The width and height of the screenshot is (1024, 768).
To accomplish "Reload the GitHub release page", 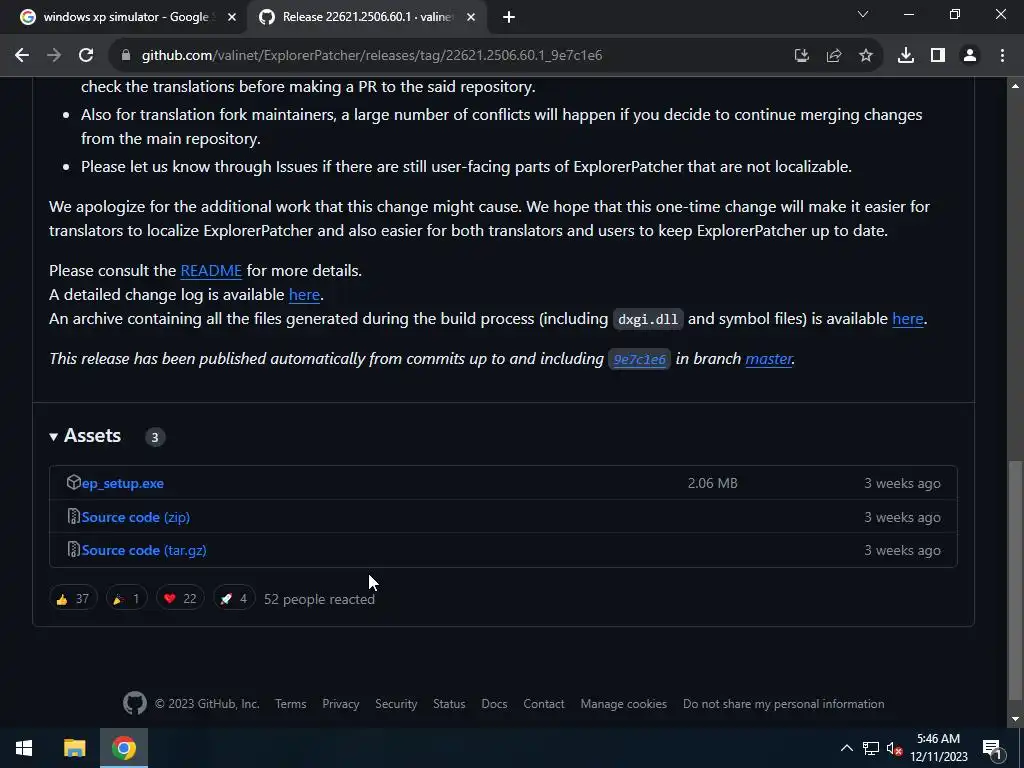I will pos(86,56).
